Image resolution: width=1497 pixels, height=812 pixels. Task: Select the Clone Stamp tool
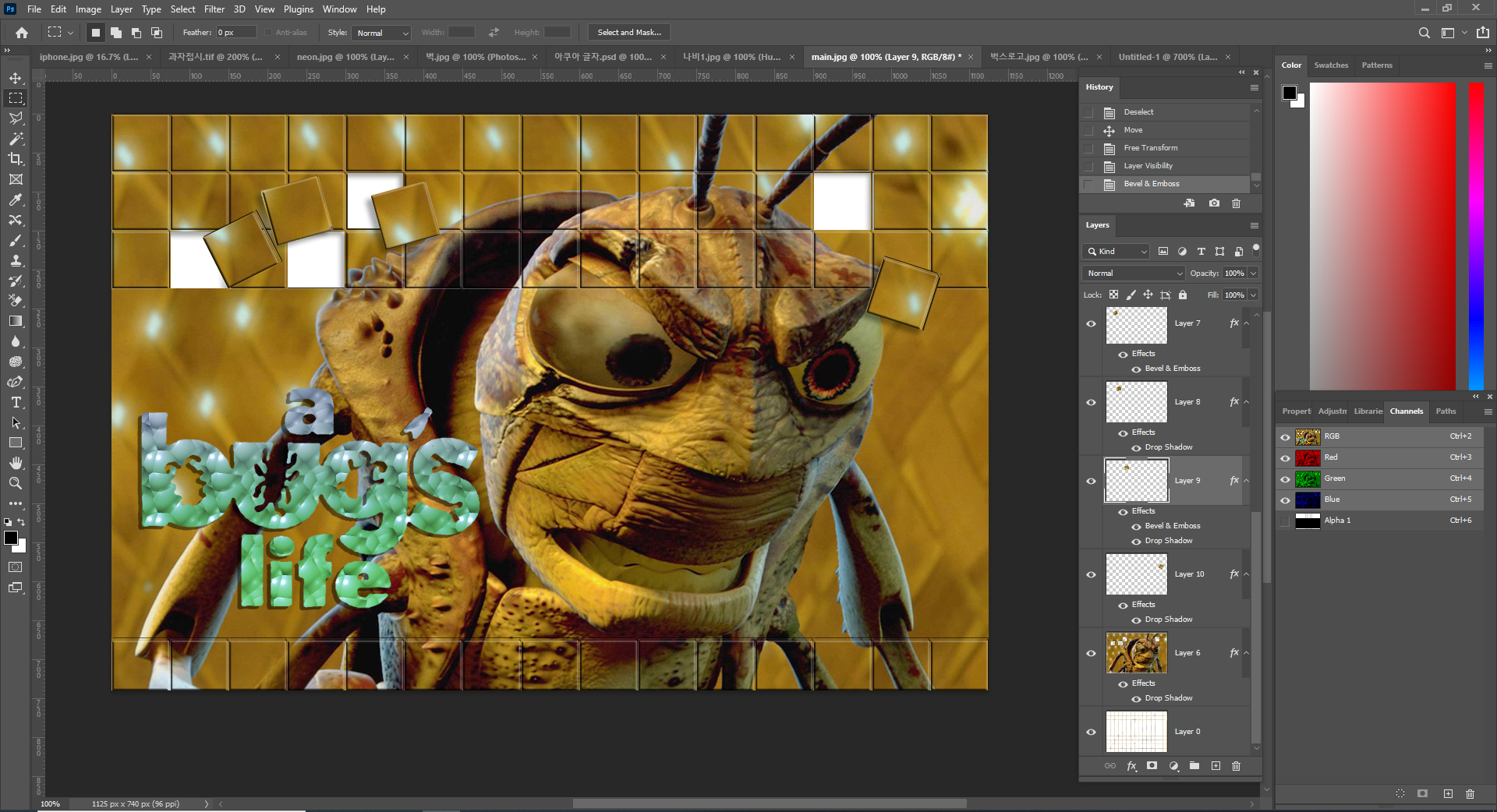coord(16,260)
